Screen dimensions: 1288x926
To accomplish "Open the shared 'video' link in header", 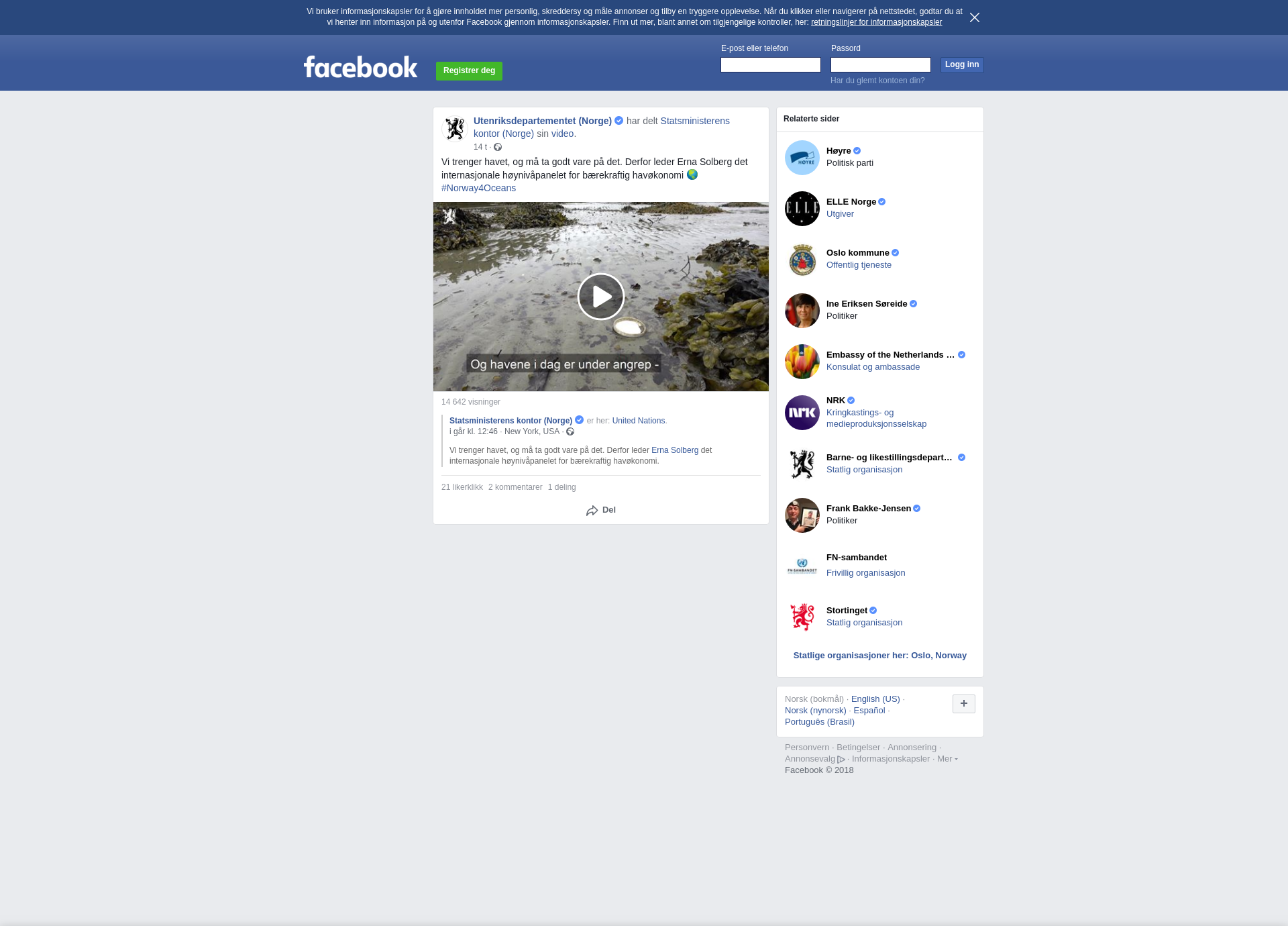I will pos(562,134).
